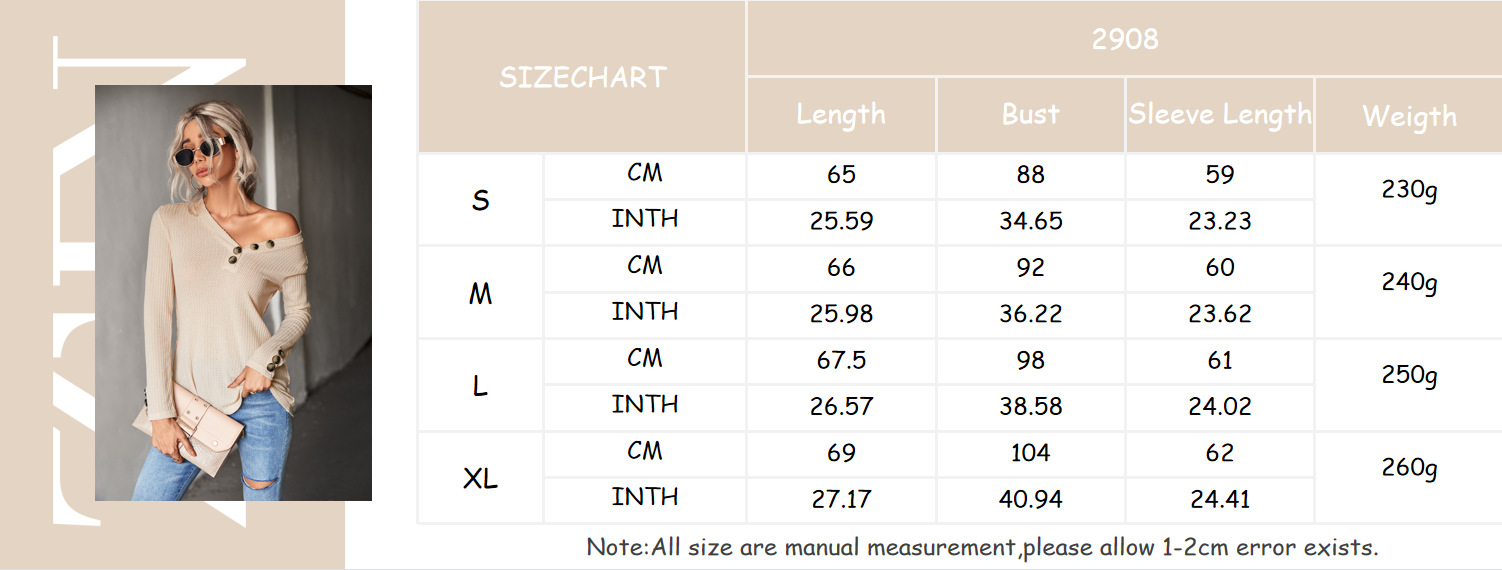
Task: Select the M size row label
Action: 480,293
